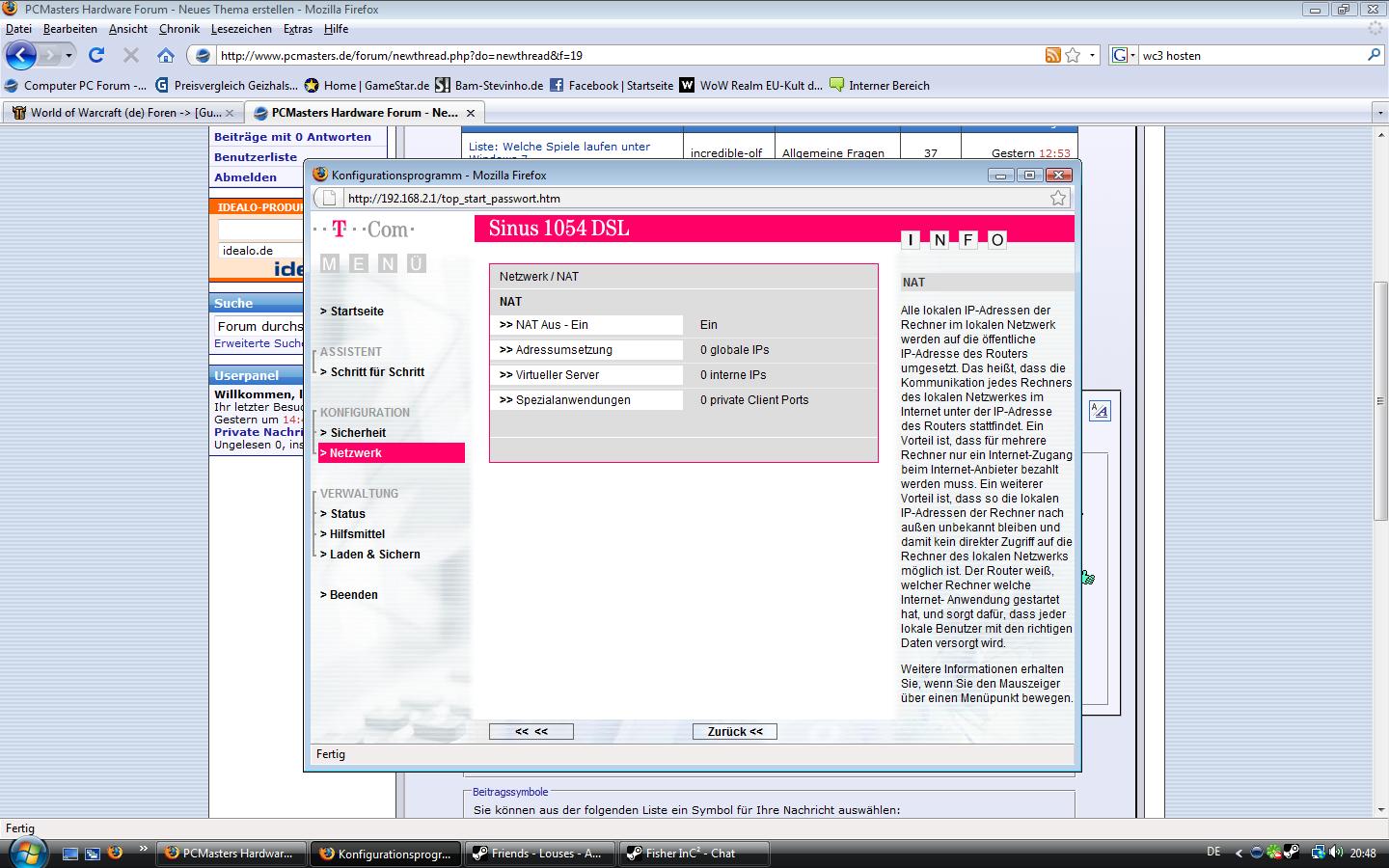Go to the Firefox home page
Viewport: 1389px width, 868px height.
(166, 55)
